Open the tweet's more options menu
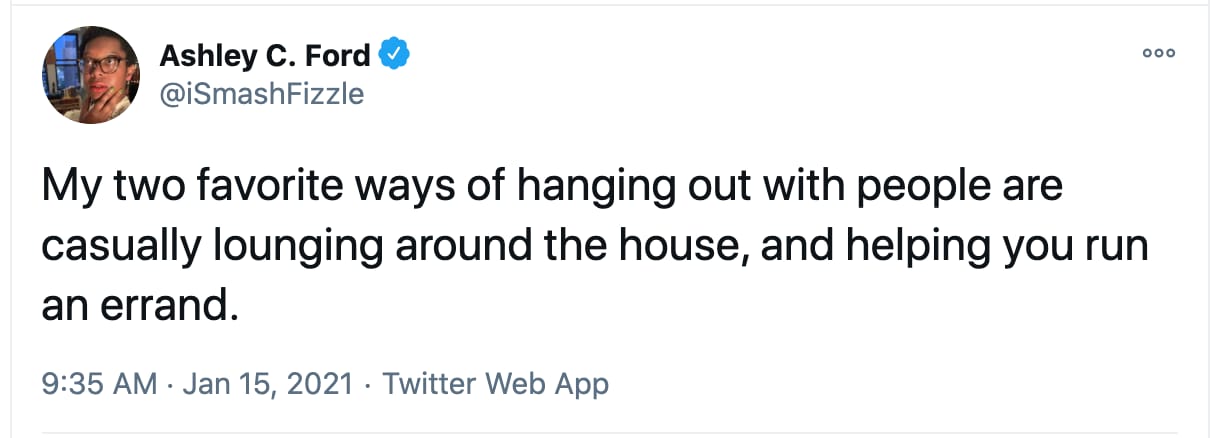Image resolution: width=1210 pixels, height=438 pixels. tap(1158, 53)
